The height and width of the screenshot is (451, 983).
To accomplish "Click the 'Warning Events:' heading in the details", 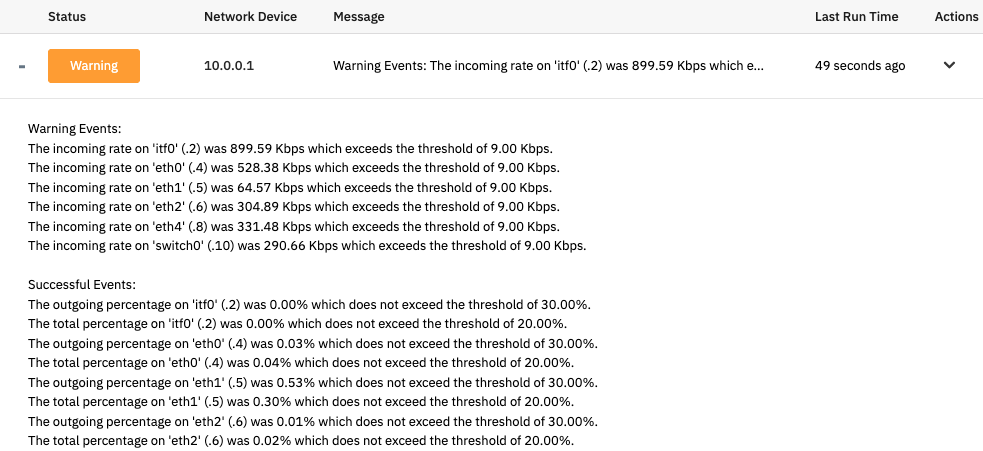I will coord(75,129).
